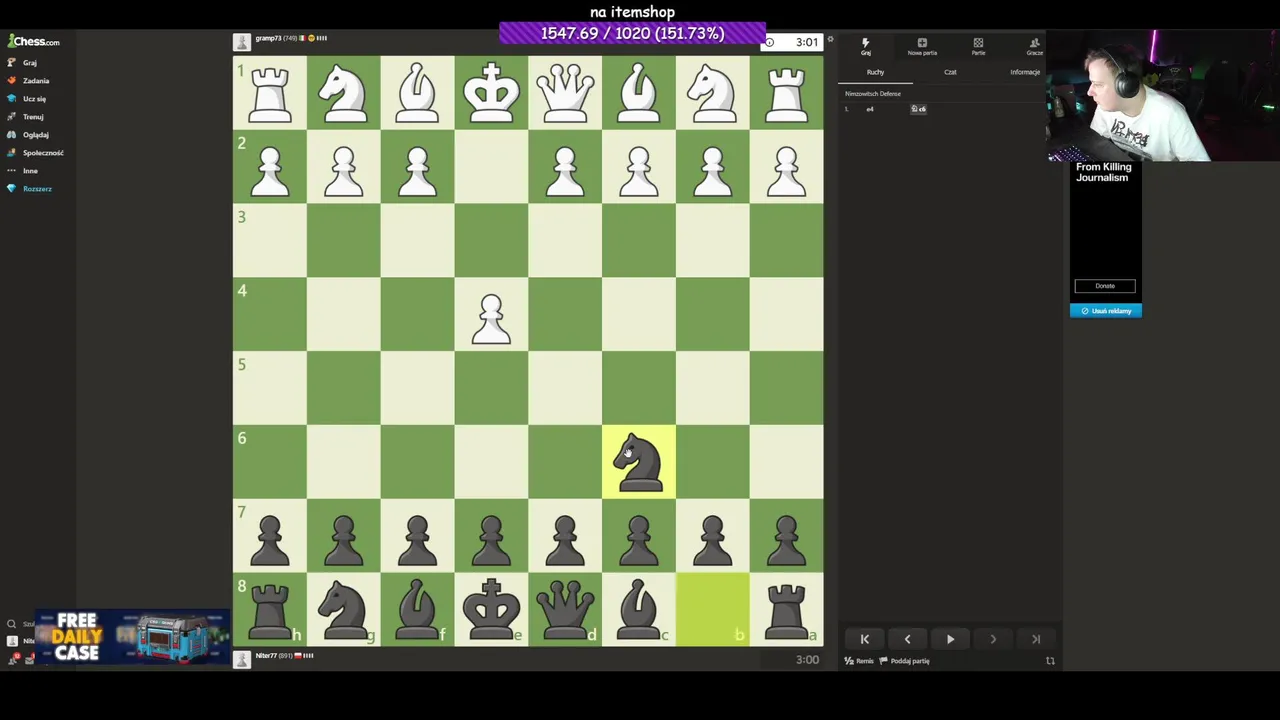Select the black pawn on e7
This screenshot has height=720, width=1280.
pyautogui.click(x=491, y=536)
